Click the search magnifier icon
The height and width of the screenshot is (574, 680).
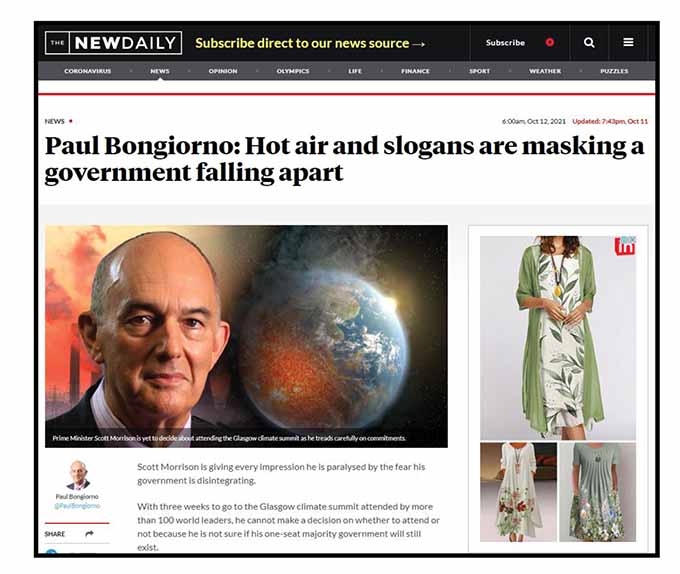pos(588,42)
